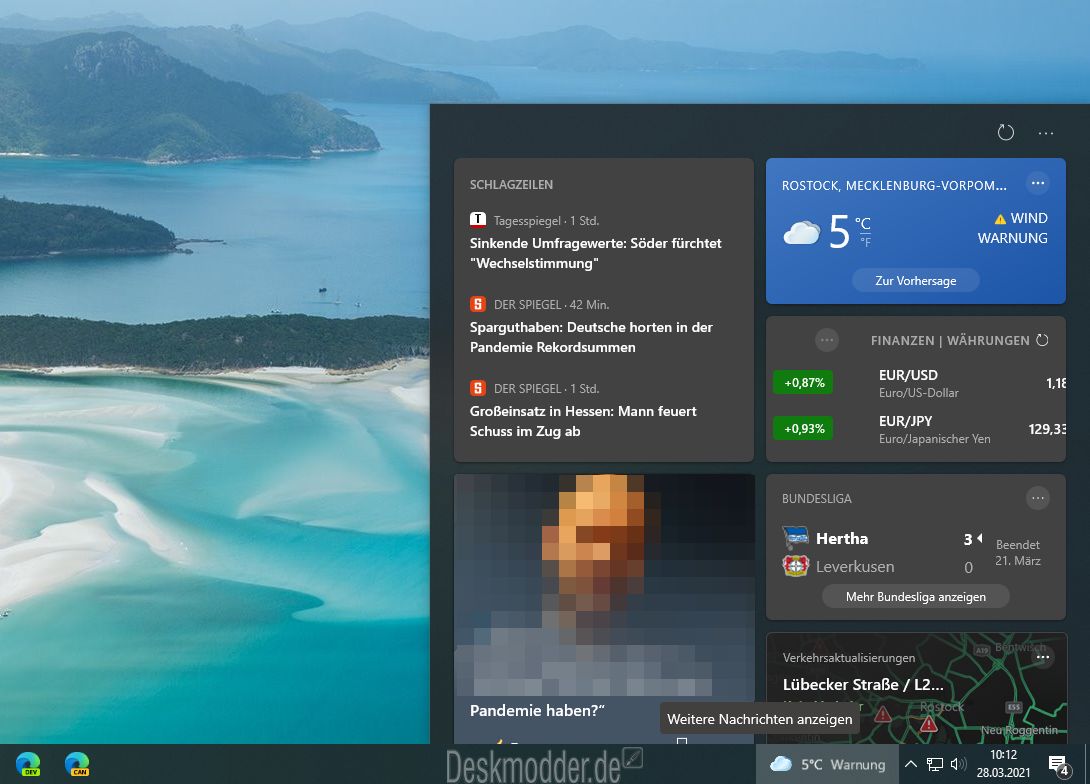1090x784 pixels.
Task: Select the Leverkusen team name
Action: [x=855, y=567]
